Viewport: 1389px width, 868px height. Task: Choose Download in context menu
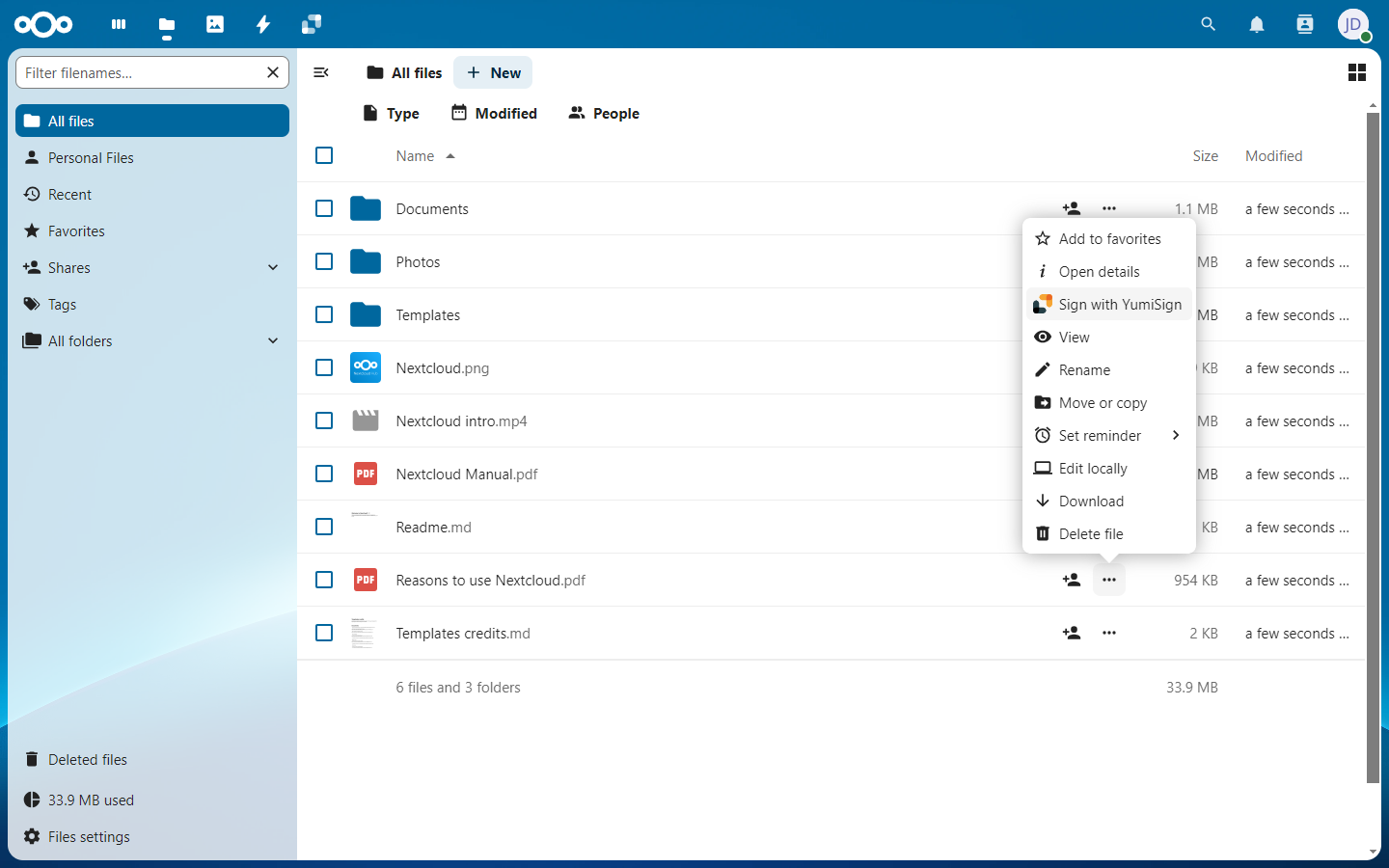tap(1109, 501)
